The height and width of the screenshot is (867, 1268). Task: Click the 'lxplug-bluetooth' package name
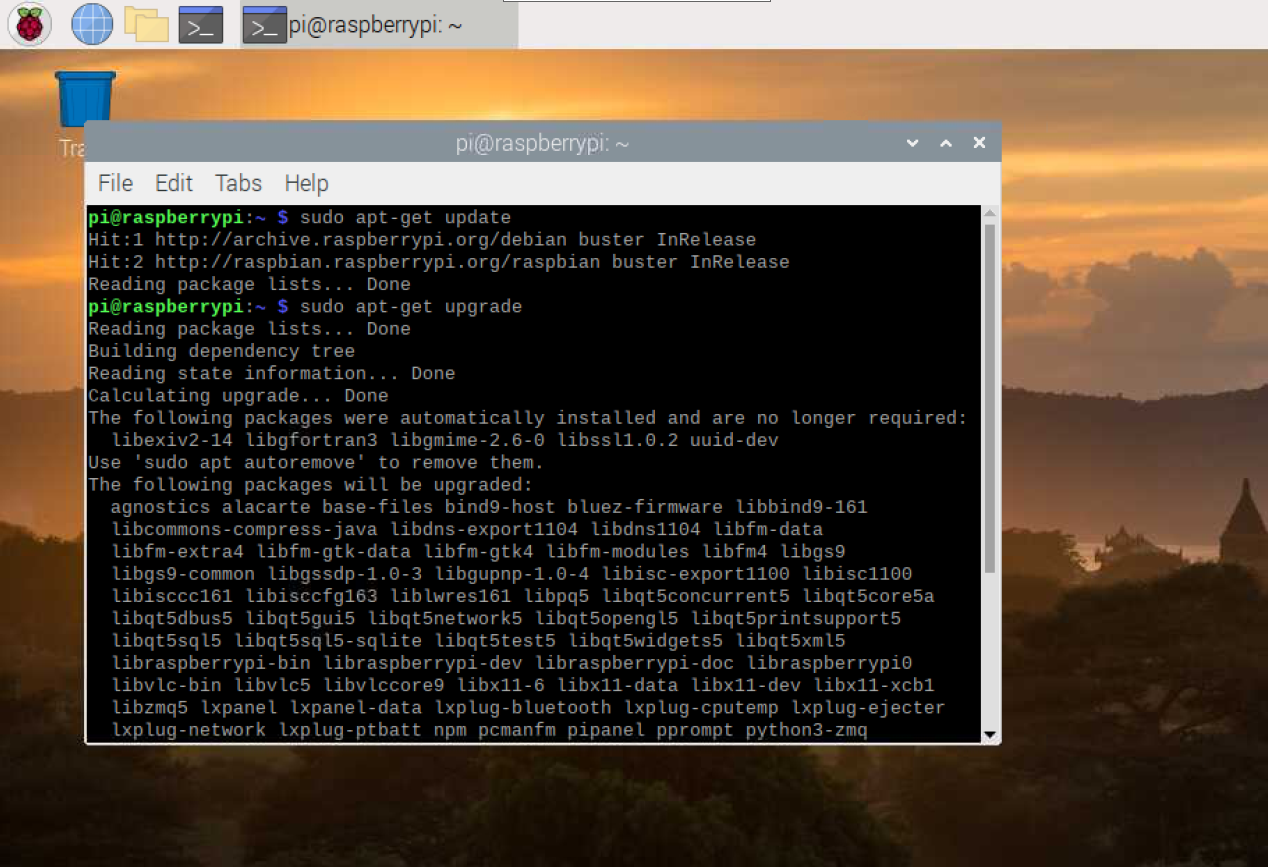pyautogui.click(x=522, y=707)
